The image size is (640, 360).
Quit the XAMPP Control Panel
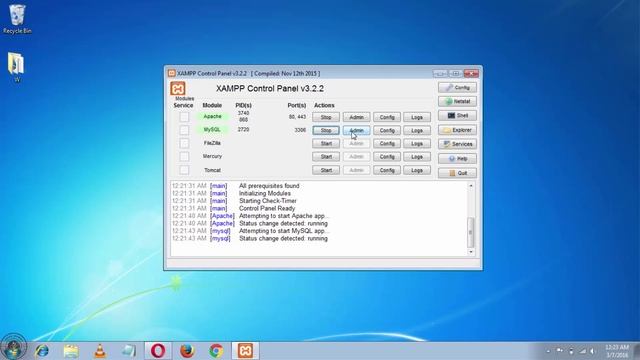457,173
